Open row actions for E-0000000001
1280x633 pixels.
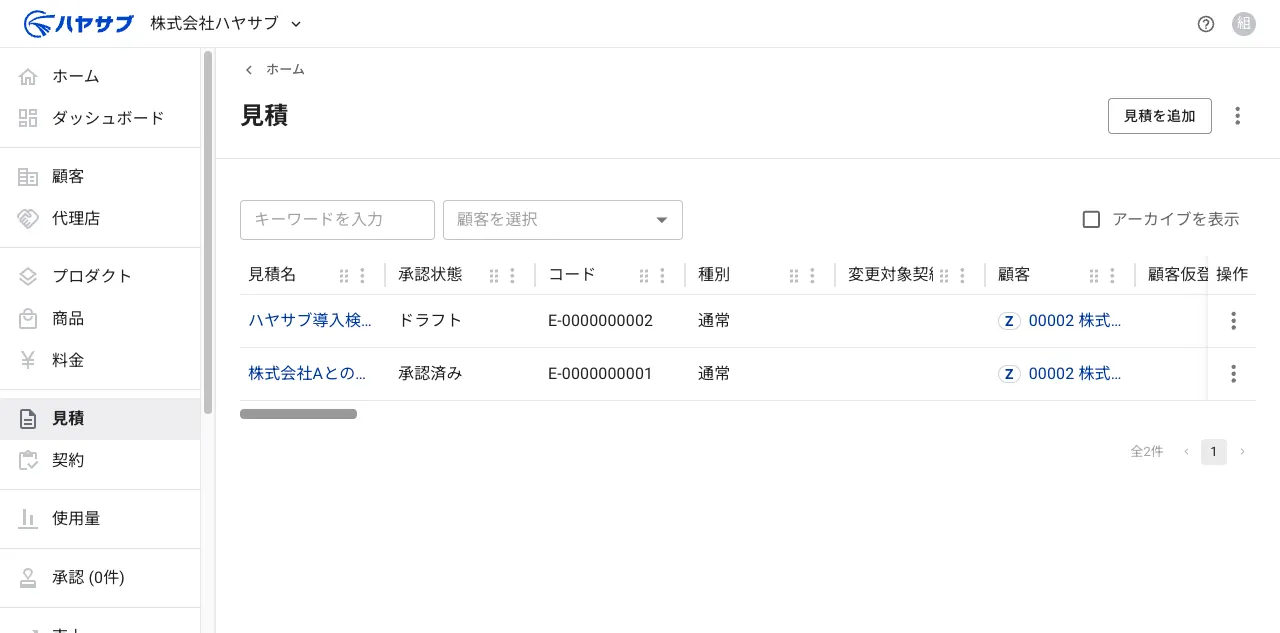[x=1233, y=374]
